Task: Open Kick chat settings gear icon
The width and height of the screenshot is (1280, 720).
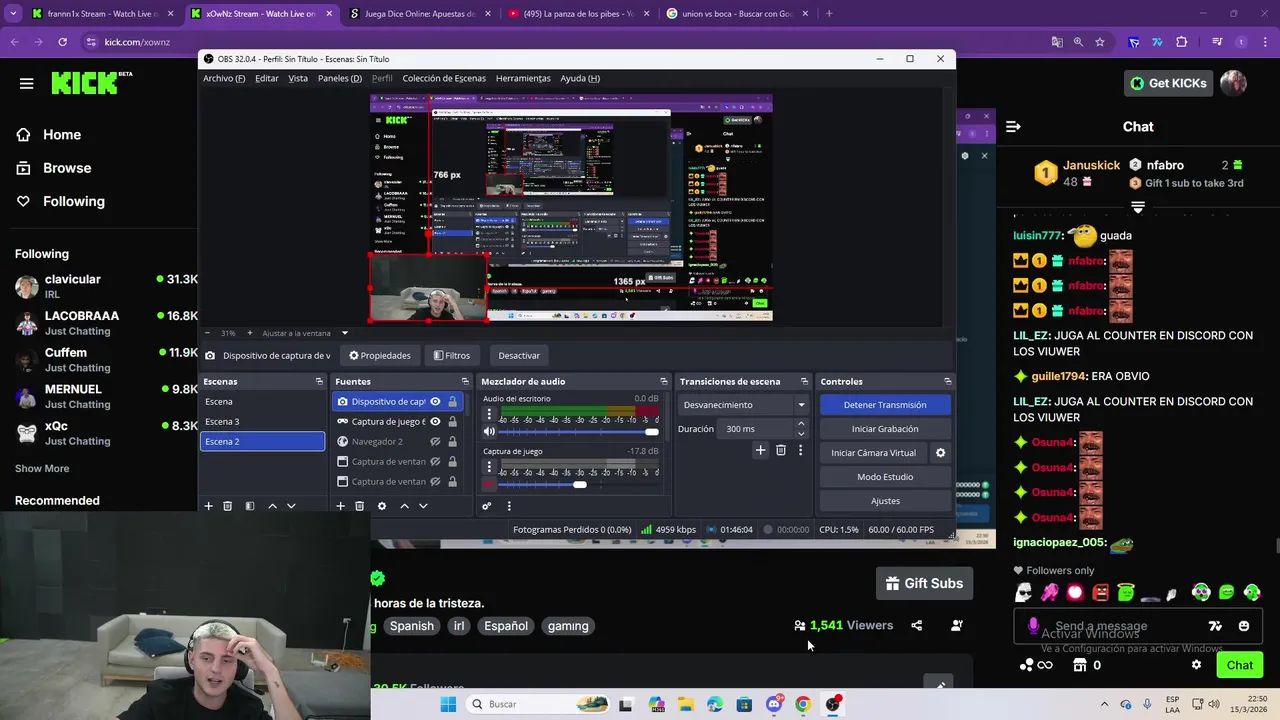Action: pyautogui.click(x=1196, y=665)
